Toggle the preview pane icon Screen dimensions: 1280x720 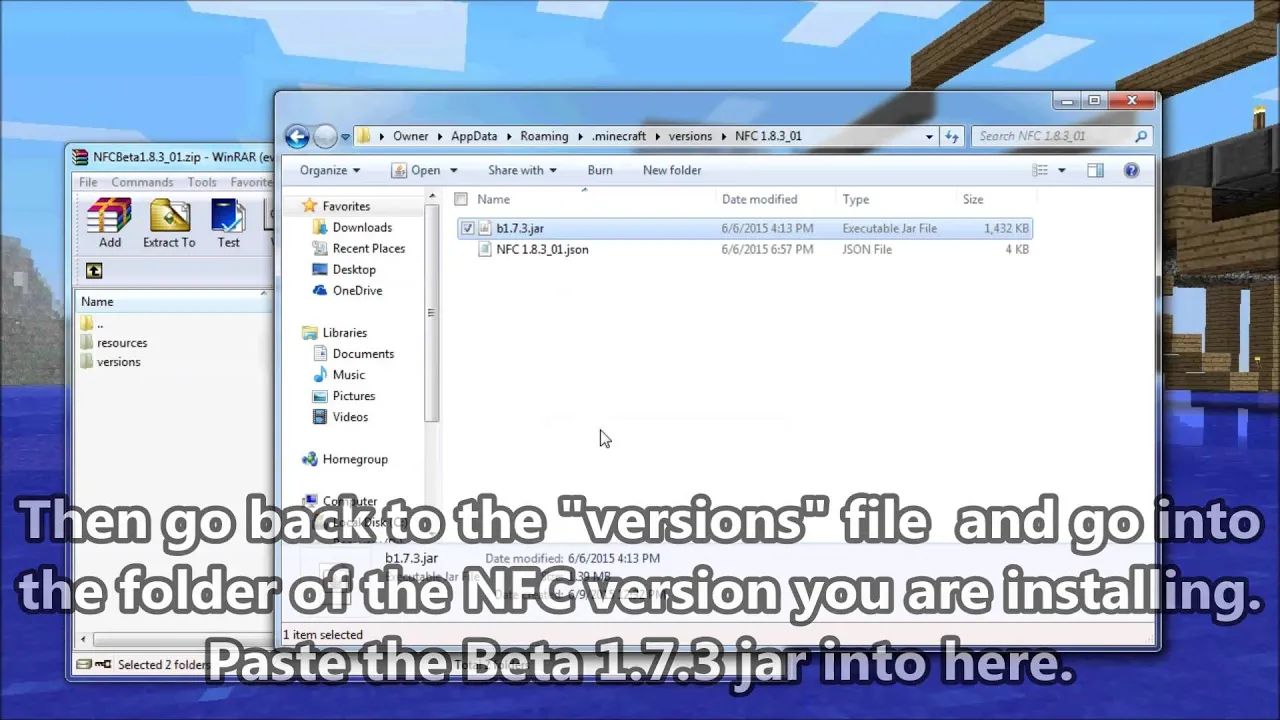[1095, 170]
